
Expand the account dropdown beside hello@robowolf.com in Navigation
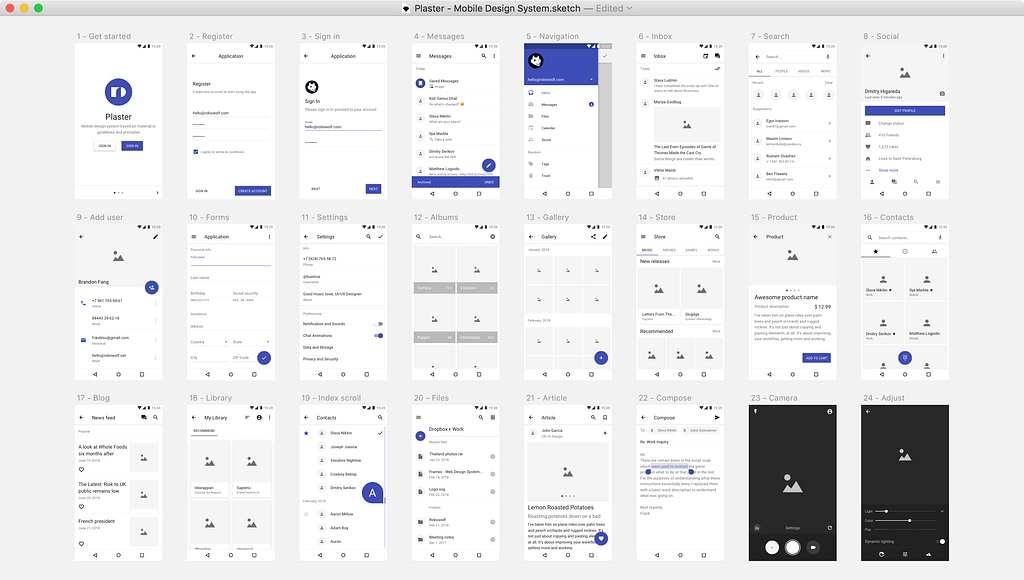[x=592, y=80]
